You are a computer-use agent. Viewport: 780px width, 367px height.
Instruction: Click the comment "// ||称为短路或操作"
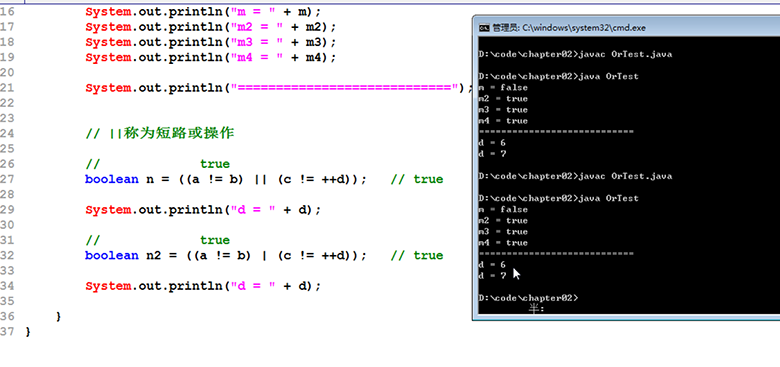(160, 133)
